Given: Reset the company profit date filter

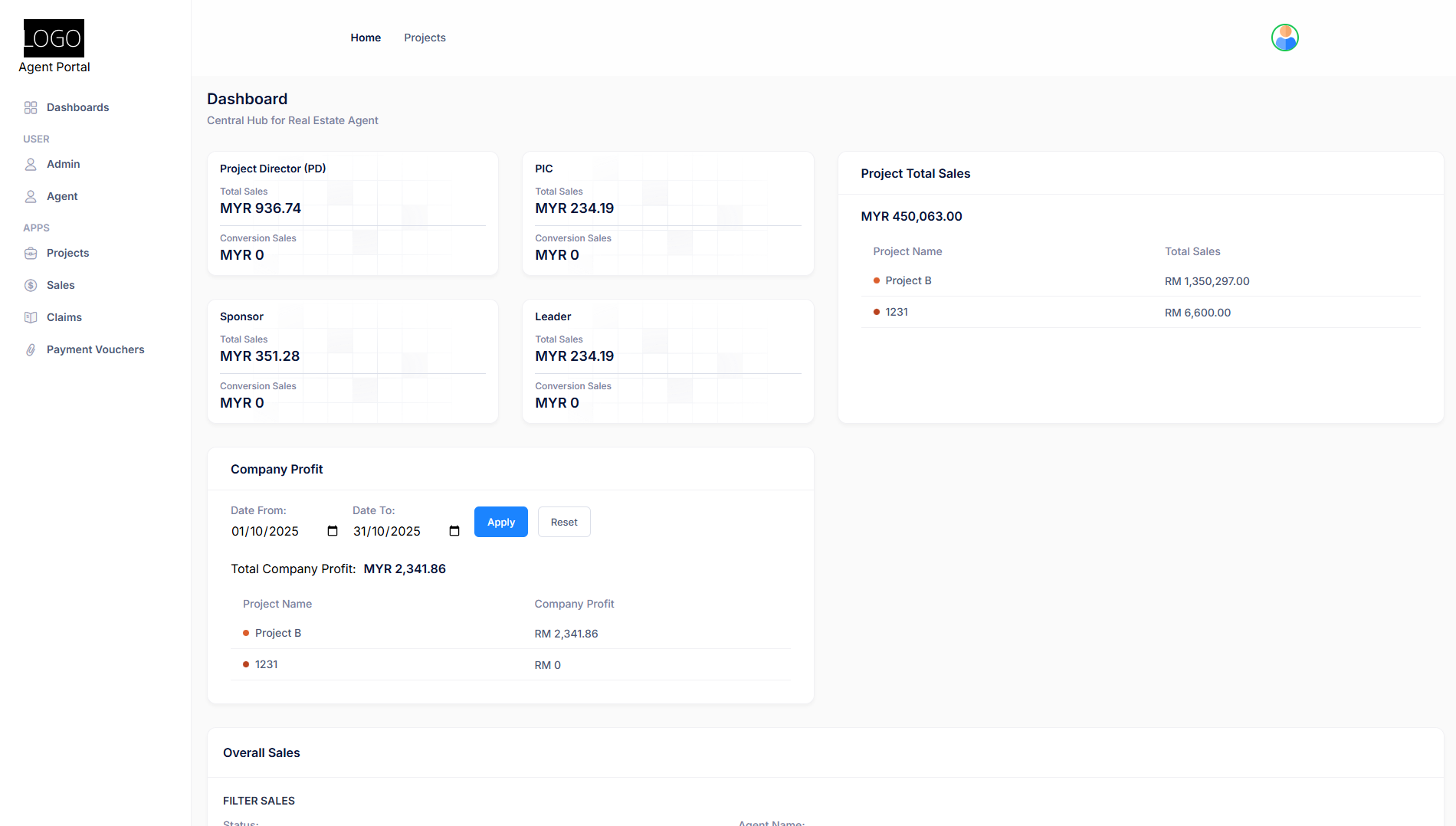Looking at the screenshot, I should pyautogui.click(x=564, y=522).
